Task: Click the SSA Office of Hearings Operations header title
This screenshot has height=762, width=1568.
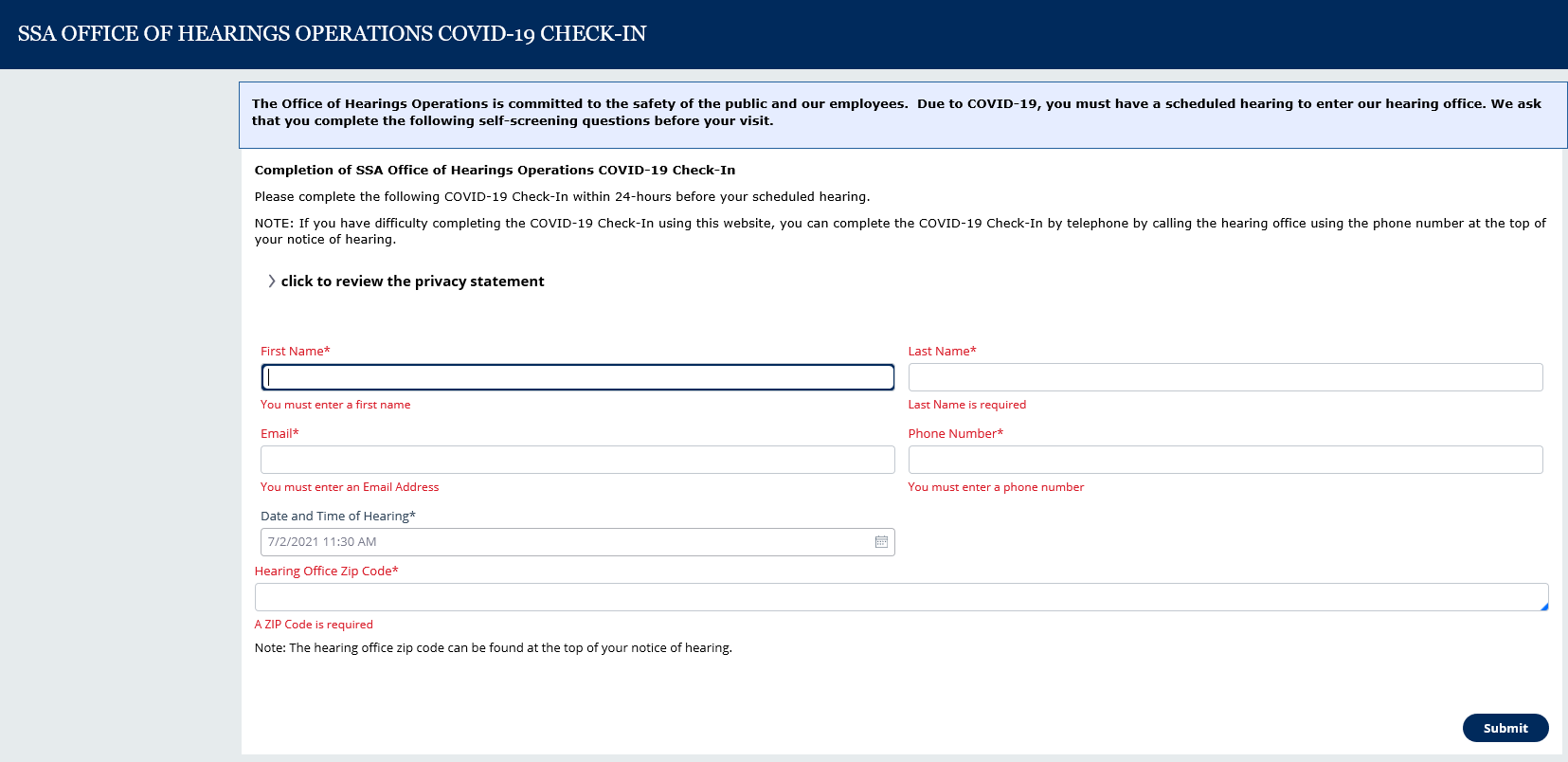Action: (x=332, y=34)
